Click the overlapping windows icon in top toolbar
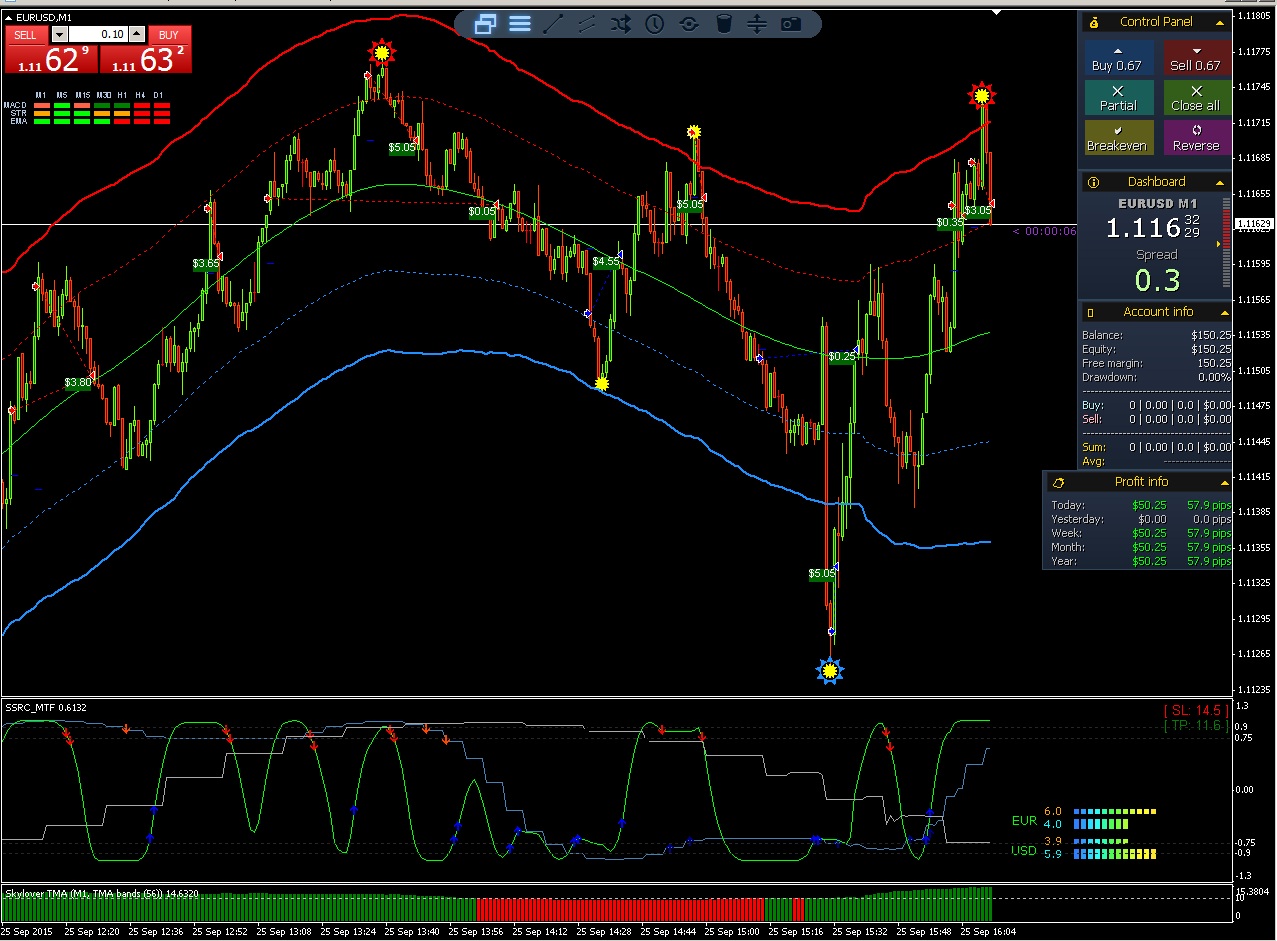 pyautogui.click(x=485, y=24)
